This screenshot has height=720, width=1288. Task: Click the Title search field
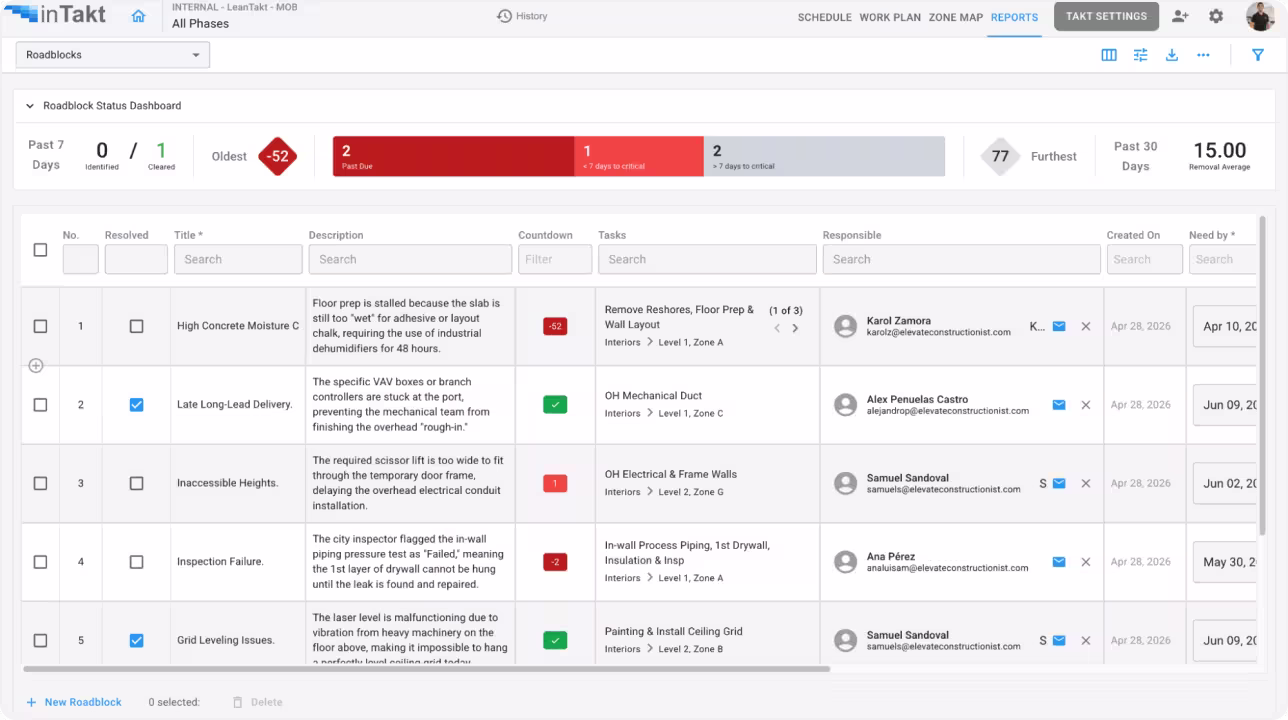click(x=238, y=259)
